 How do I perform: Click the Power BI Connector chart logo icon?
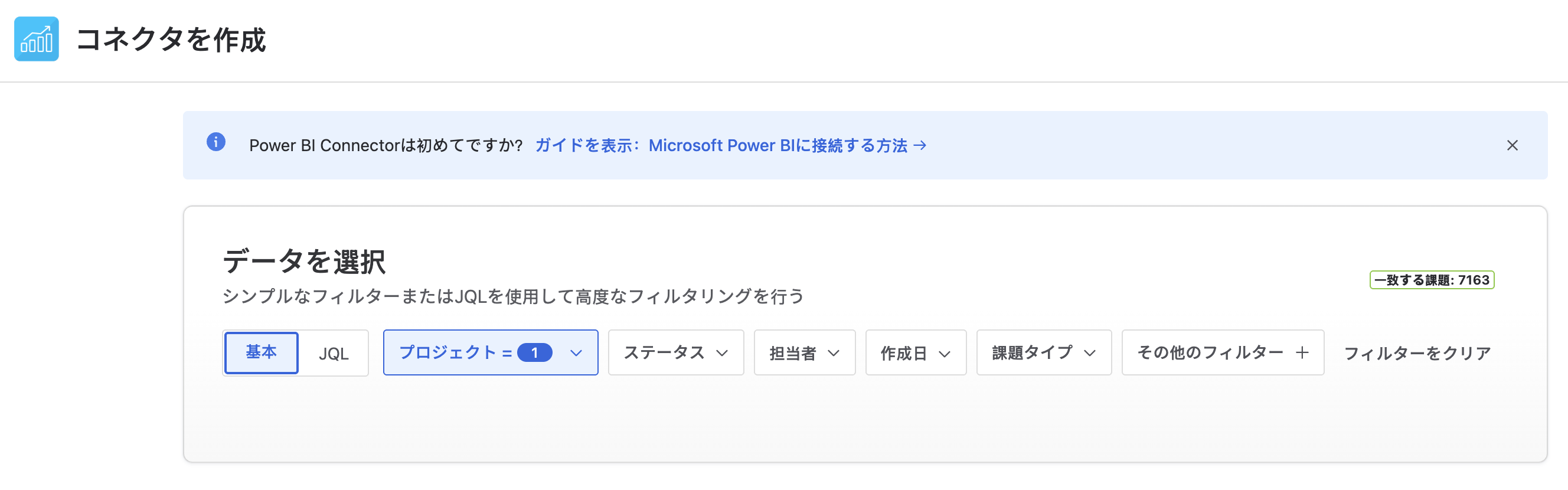37,39
